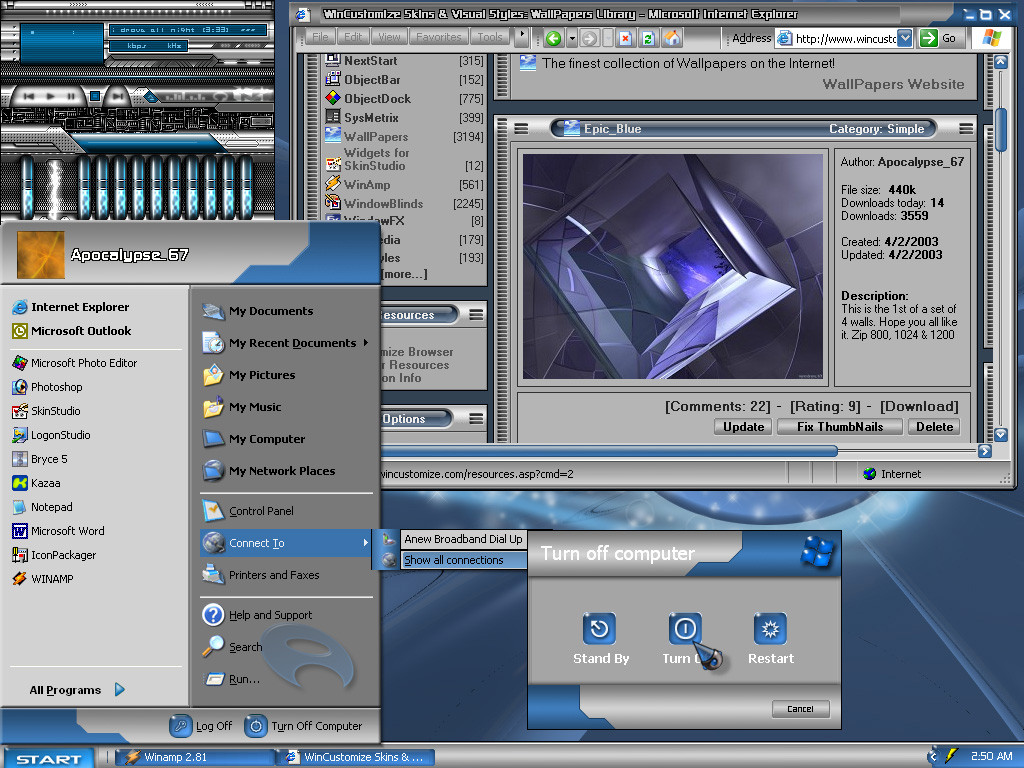Click the Home icon in browser toolbar

[672, 39]
